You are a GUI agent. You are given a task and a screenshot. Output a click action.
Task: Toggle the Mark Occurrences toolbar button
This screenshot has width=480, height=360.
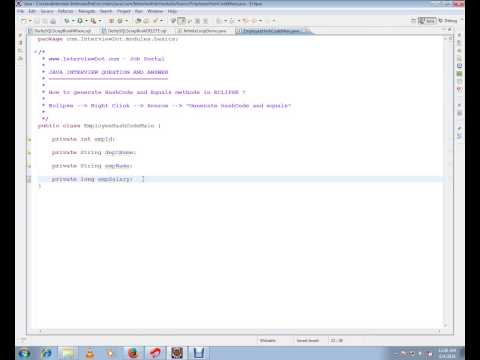coord(181,21)
